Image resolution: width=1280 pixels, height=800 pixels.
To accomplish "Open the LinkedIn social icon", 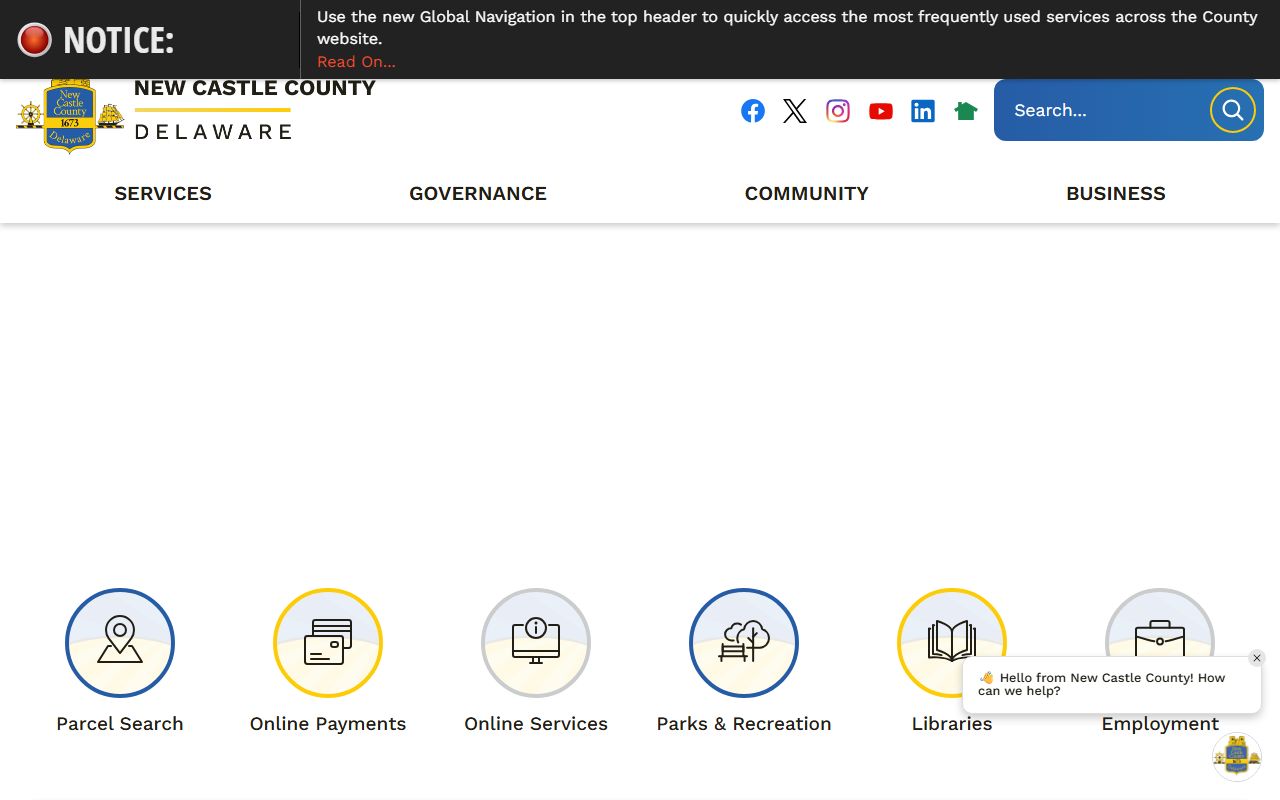I will [x=923, y=111].
